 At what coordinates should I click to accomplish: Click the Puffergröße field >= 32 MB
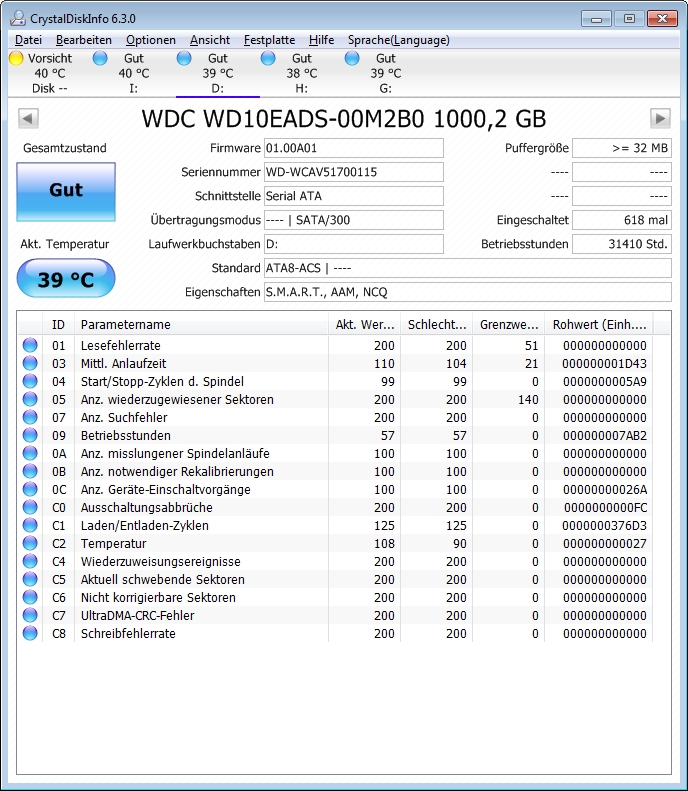coord(622,148)
